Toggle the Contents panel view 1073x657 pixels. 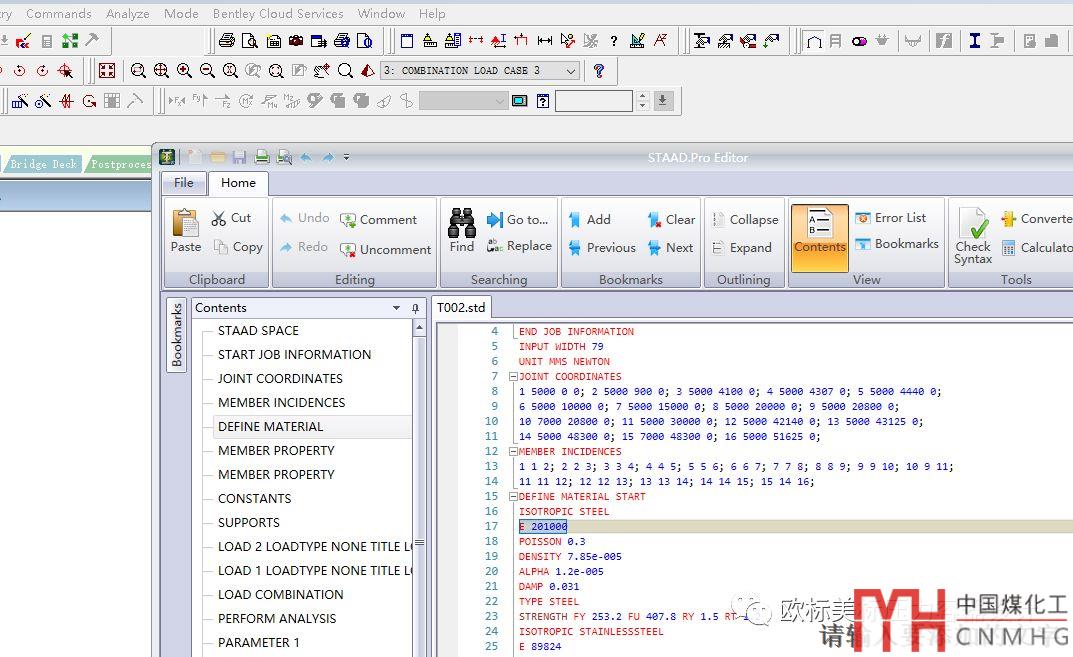pyautogui.click(x=820, y=237)
